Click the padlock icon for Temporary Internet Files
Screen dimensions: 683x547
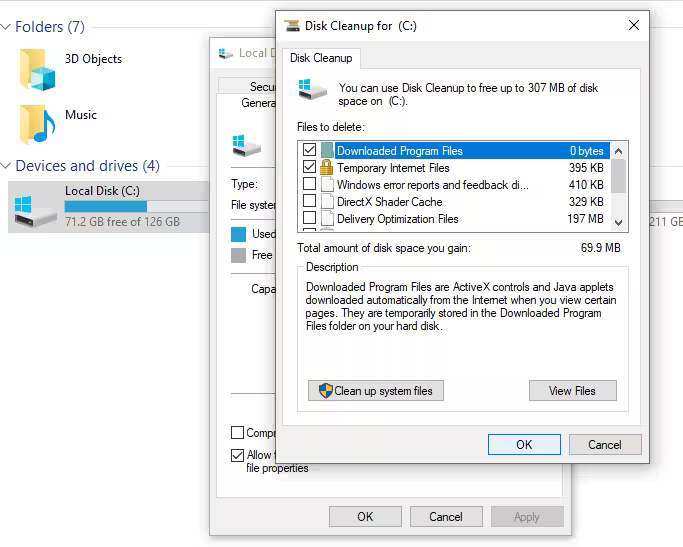point(327,167)
